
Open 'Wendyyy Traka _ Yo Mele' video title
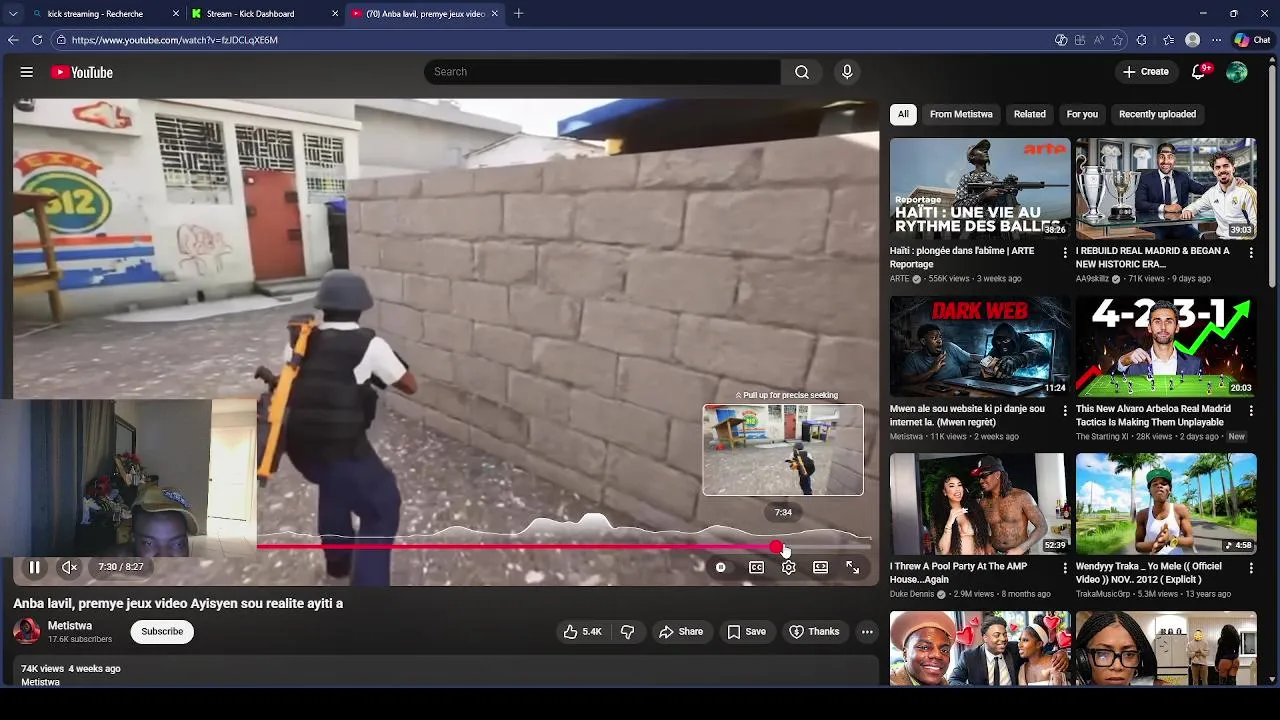point(1152,573)
